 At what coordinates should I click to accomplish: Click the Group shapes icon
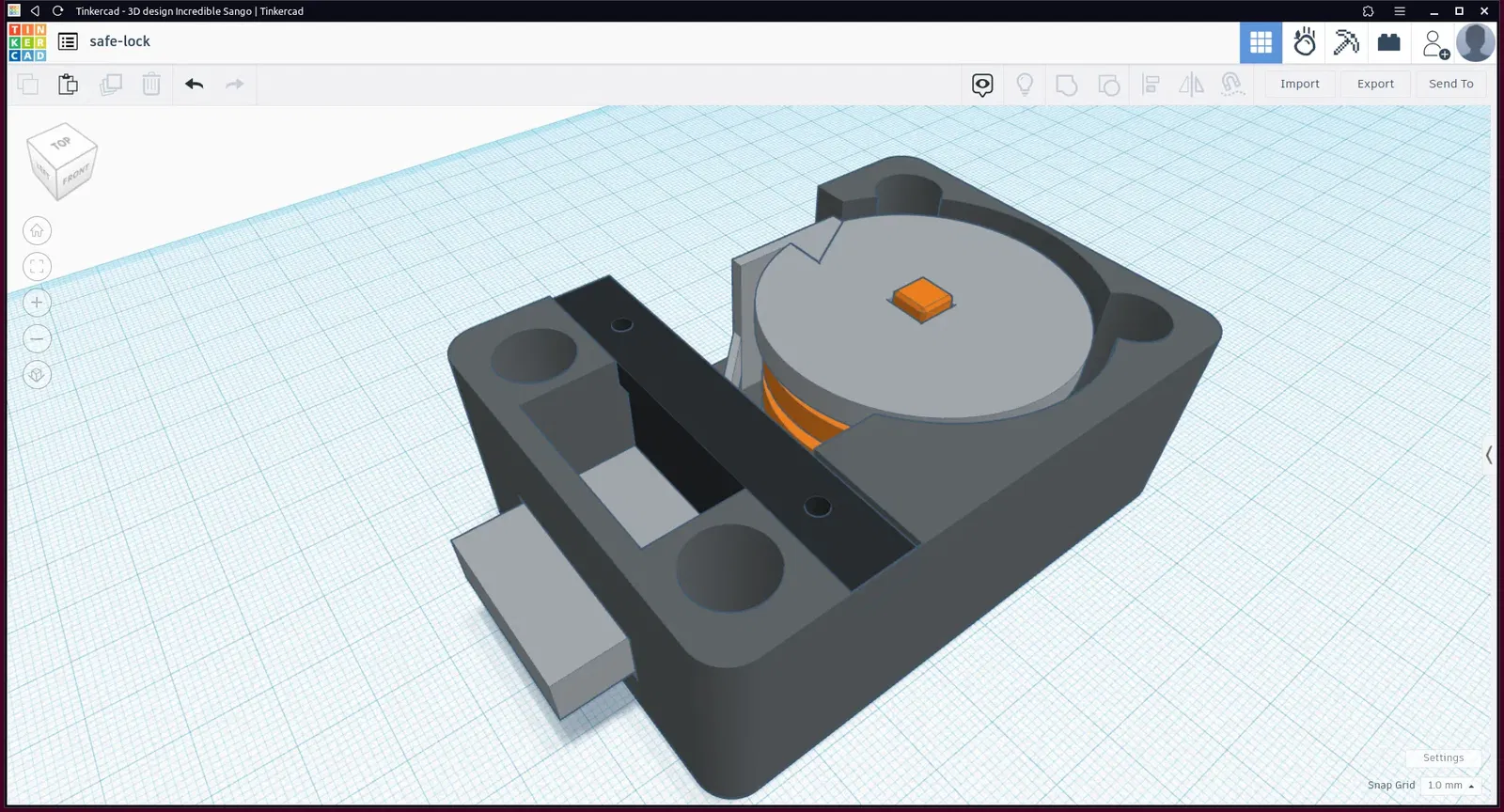1067,85
